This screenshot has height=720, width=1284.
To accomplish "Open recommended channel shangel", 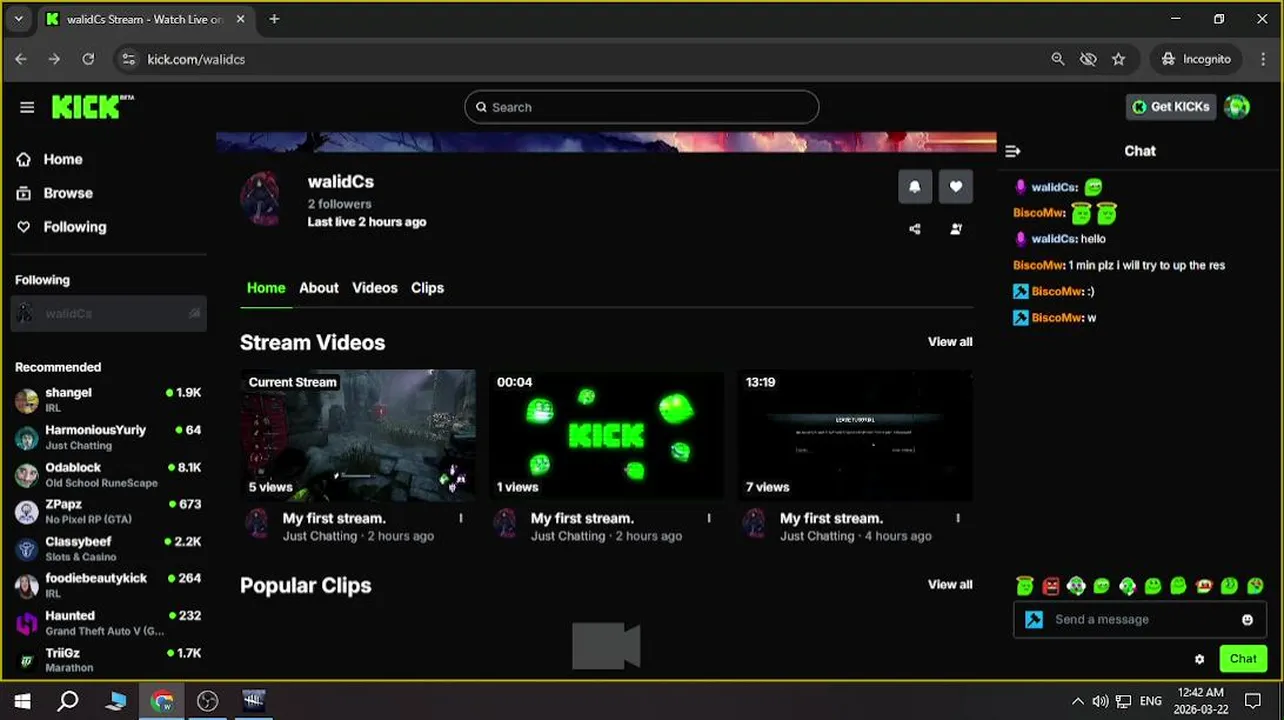I will point(108,400).
